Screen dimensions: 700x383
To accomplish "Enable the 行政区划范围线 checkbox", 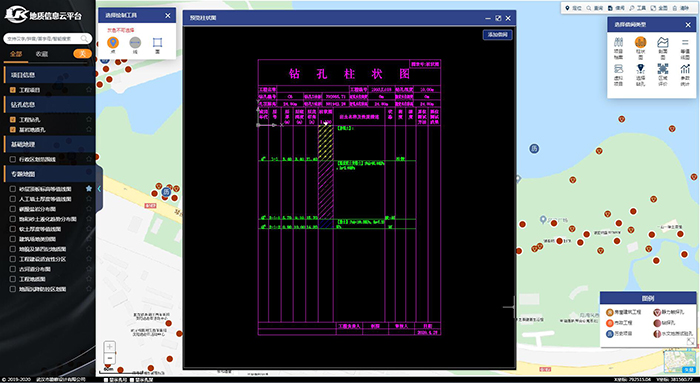I will 13,159.
